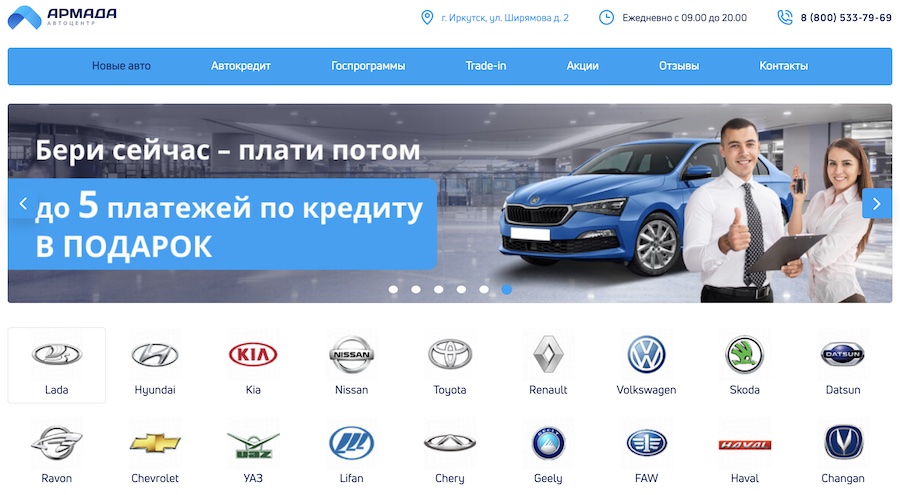
Task: Click the location pin icon
Action: pyautogui.click(x=427, y=17)
